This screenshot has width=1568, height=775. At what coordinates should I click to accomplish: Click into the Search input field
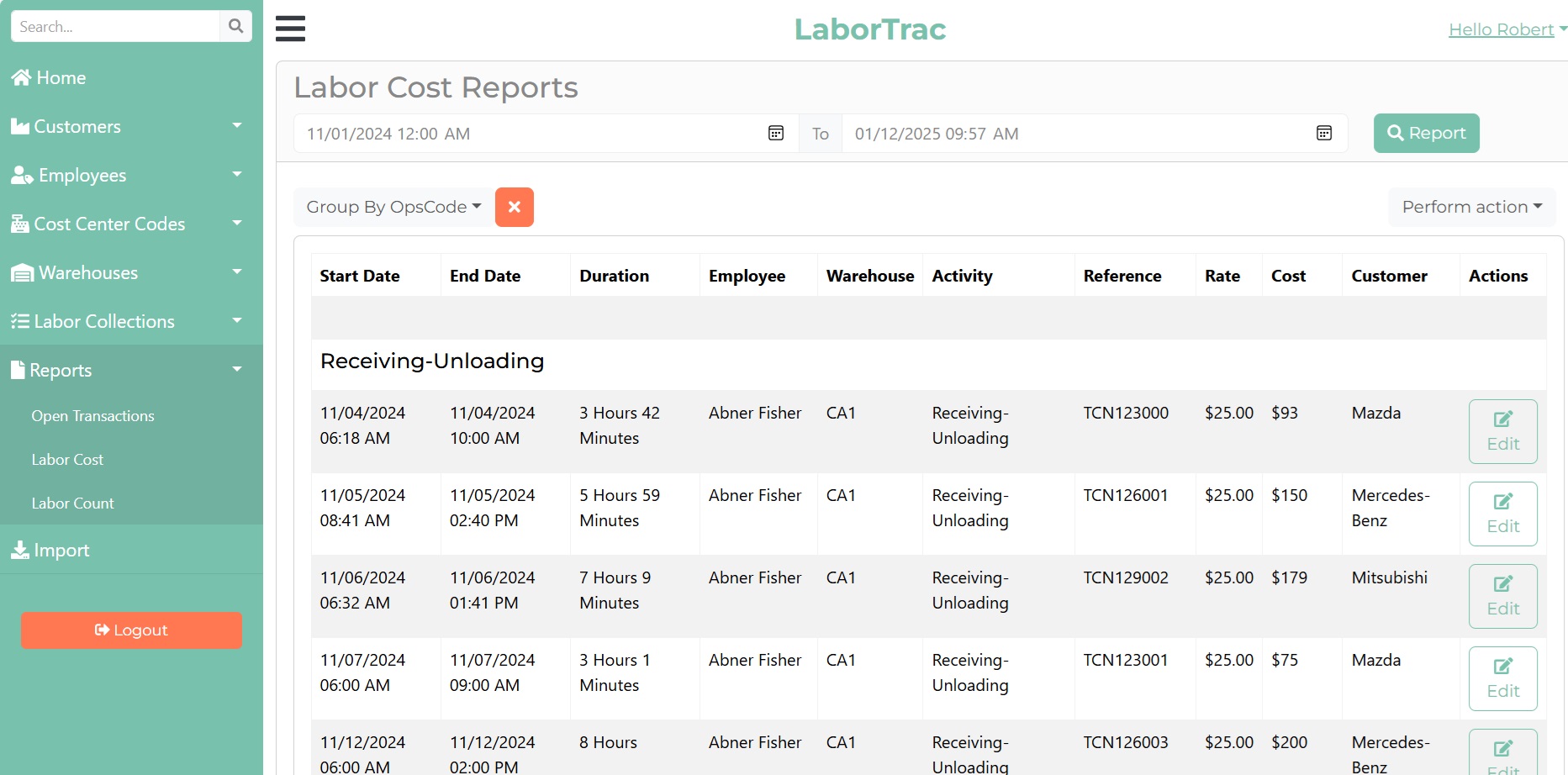(115, 27)
